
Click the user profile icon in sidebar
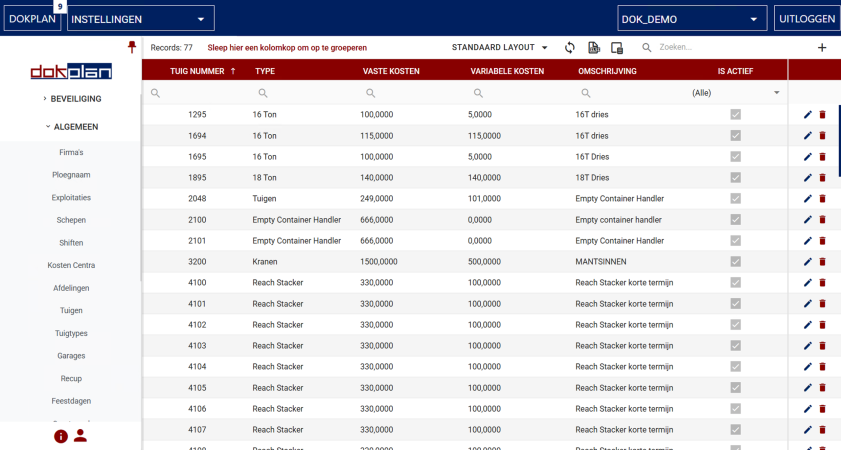click(81, 436)
